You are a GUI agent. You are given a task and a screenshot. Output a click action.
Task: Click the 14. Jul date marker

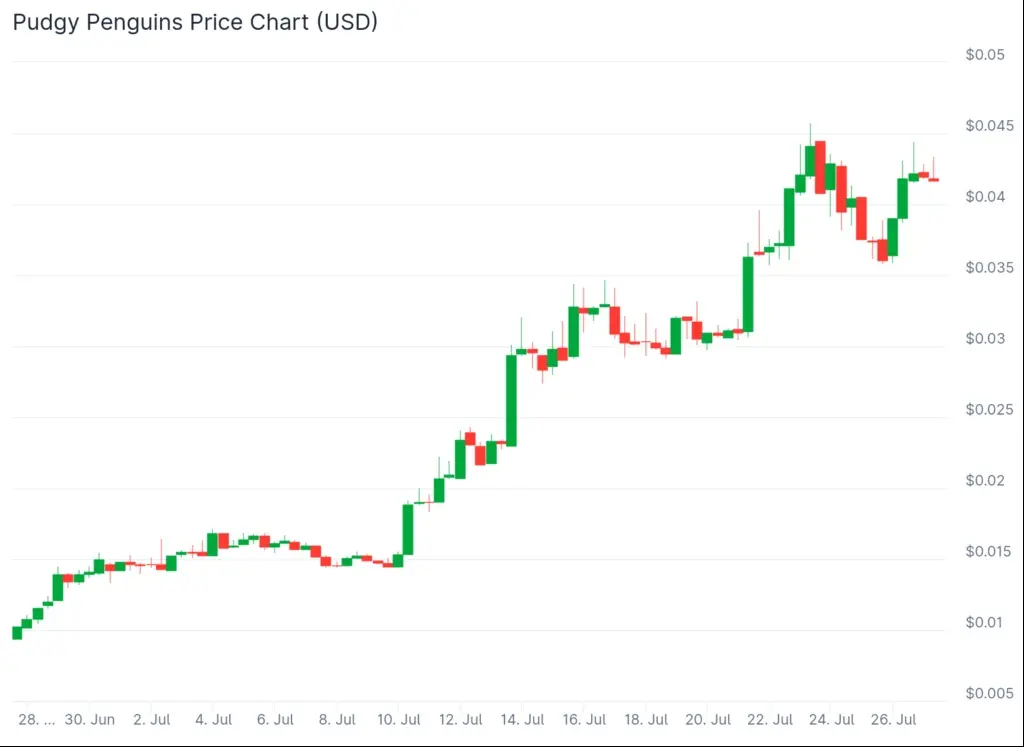522,720
